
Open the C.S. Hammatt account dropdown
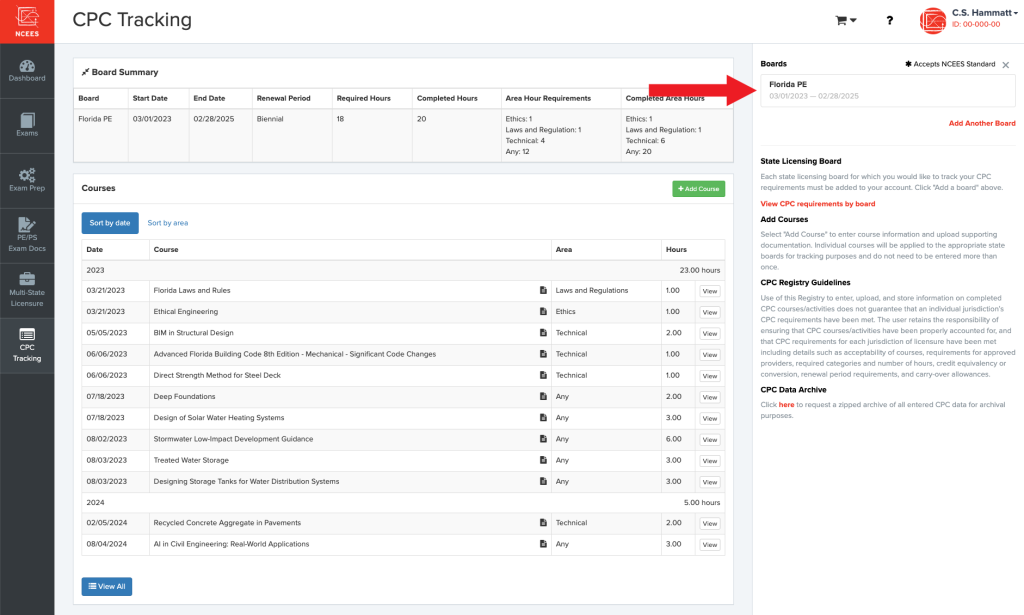(985, 14)
